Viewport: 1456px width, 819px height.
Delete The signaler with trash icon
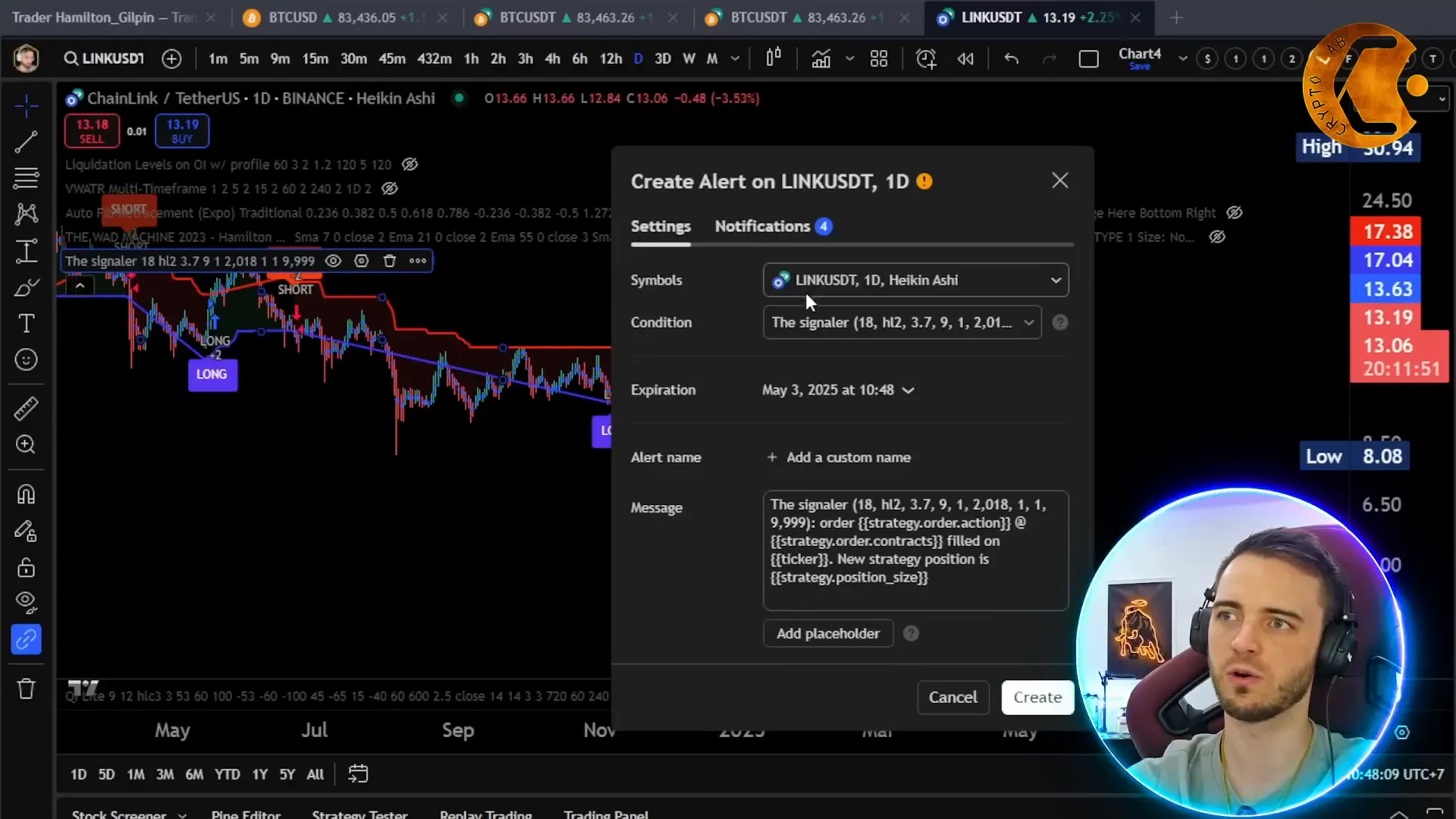[390, 261]
